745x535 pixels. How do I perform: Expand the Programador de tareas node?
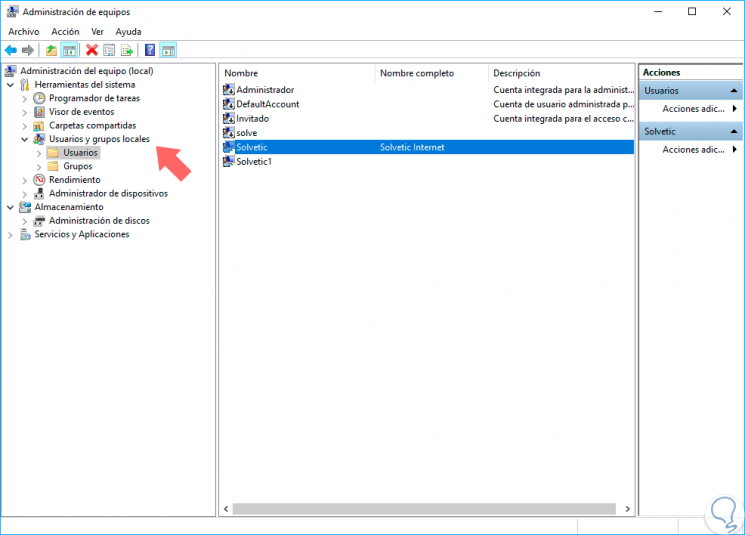pos(25,98)
